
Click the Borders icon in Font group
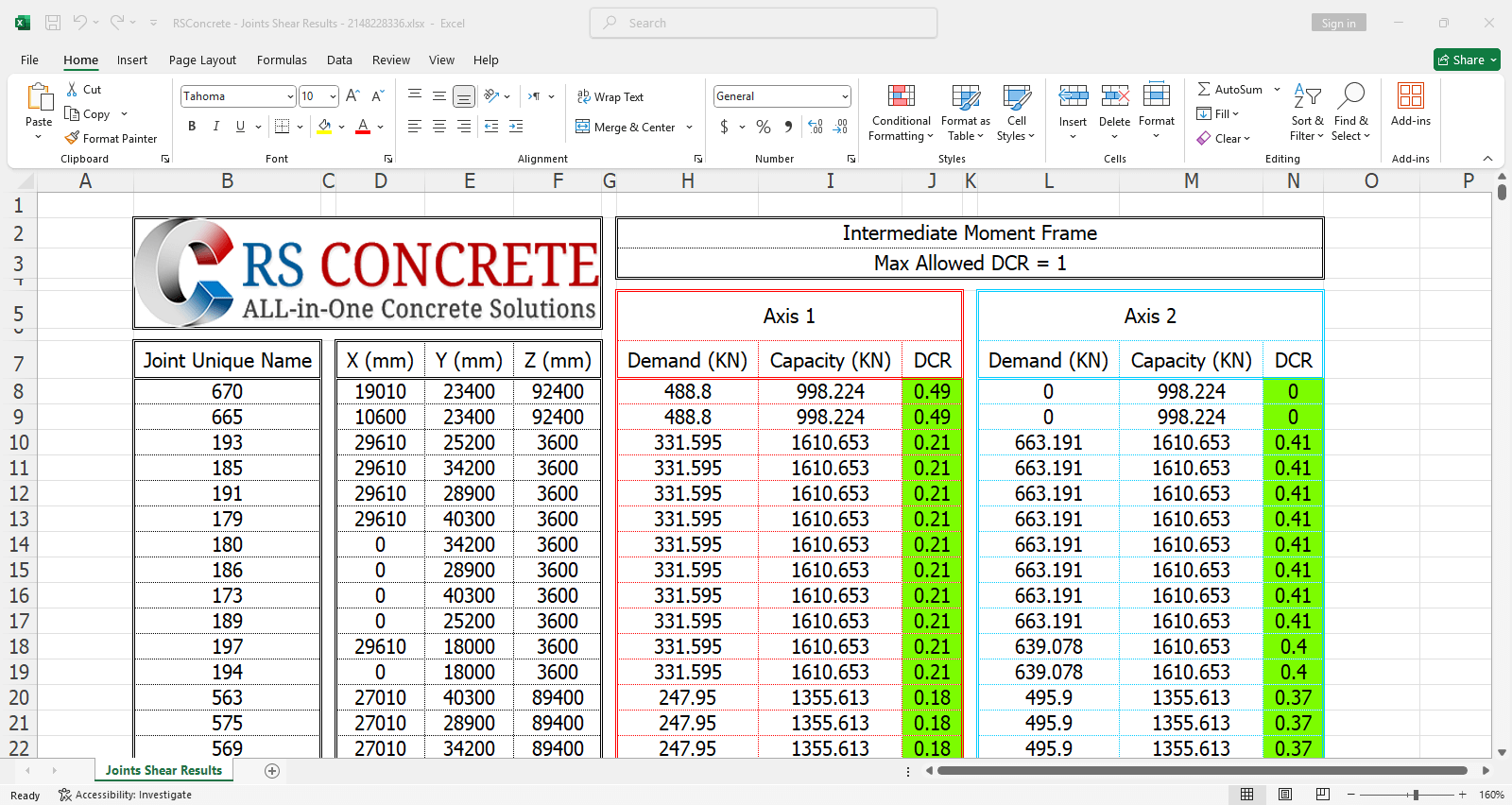282,126
